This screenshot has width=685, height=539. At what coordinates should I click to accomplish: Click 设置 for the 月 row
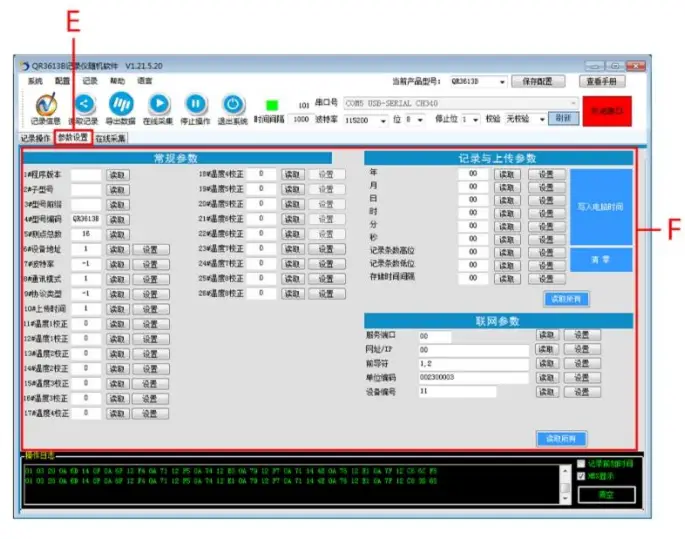[546, 187]
